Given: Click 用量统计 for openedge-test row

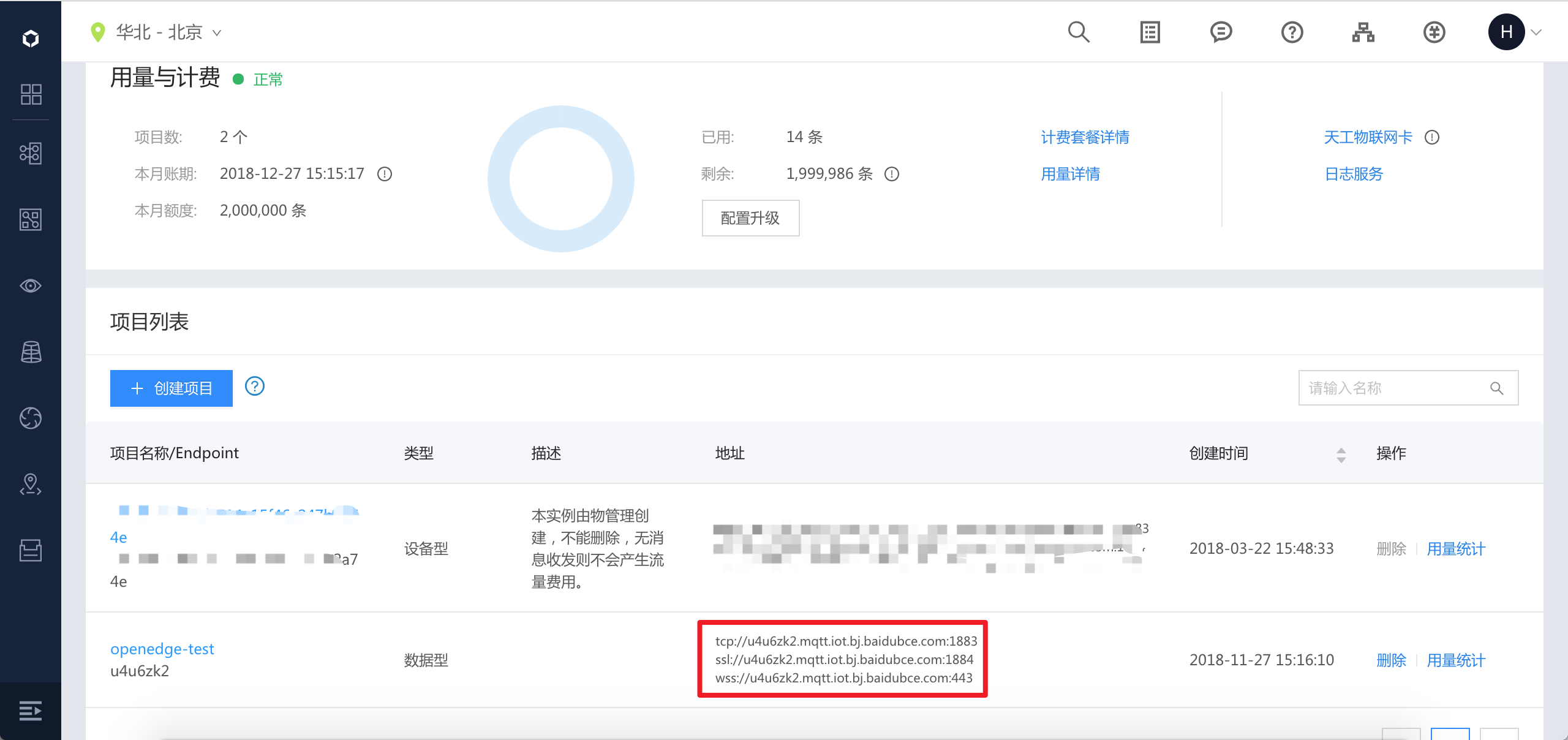Looking at the screenshot, I should [x=1456, y=660].
